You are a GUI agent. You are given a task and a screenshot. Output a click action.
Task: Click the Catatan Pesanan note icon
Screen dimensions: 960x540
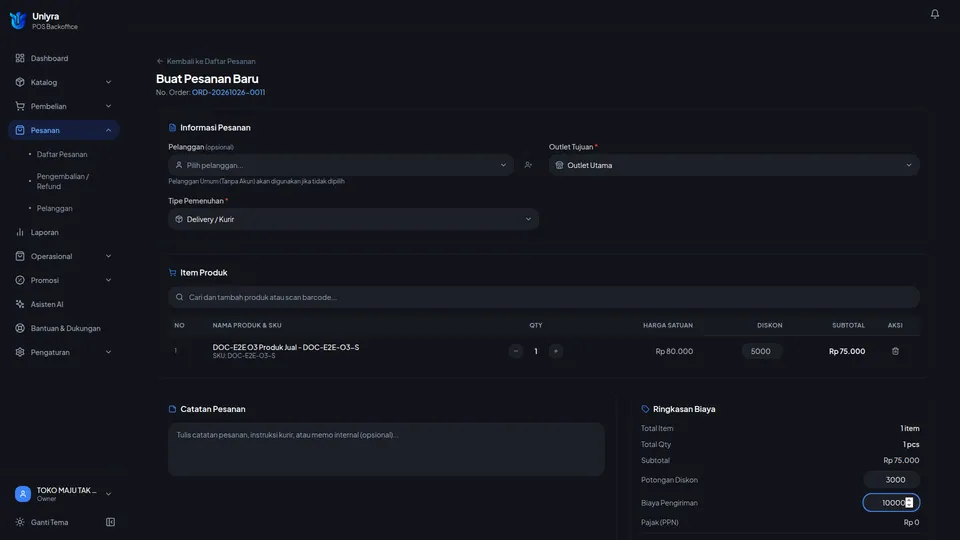172,409
